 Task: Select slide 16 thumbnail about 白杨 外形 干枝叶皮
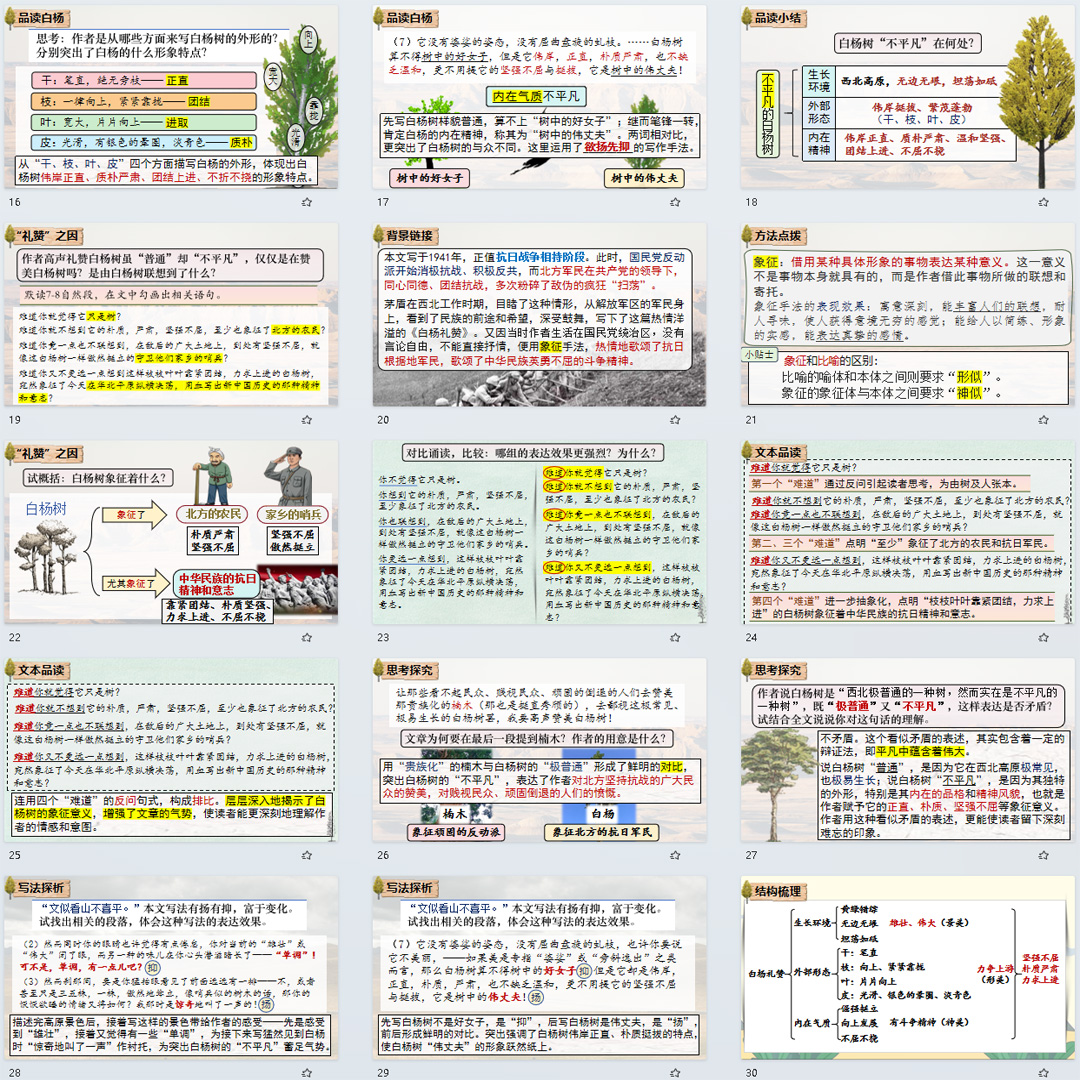[x=171, y=97]
